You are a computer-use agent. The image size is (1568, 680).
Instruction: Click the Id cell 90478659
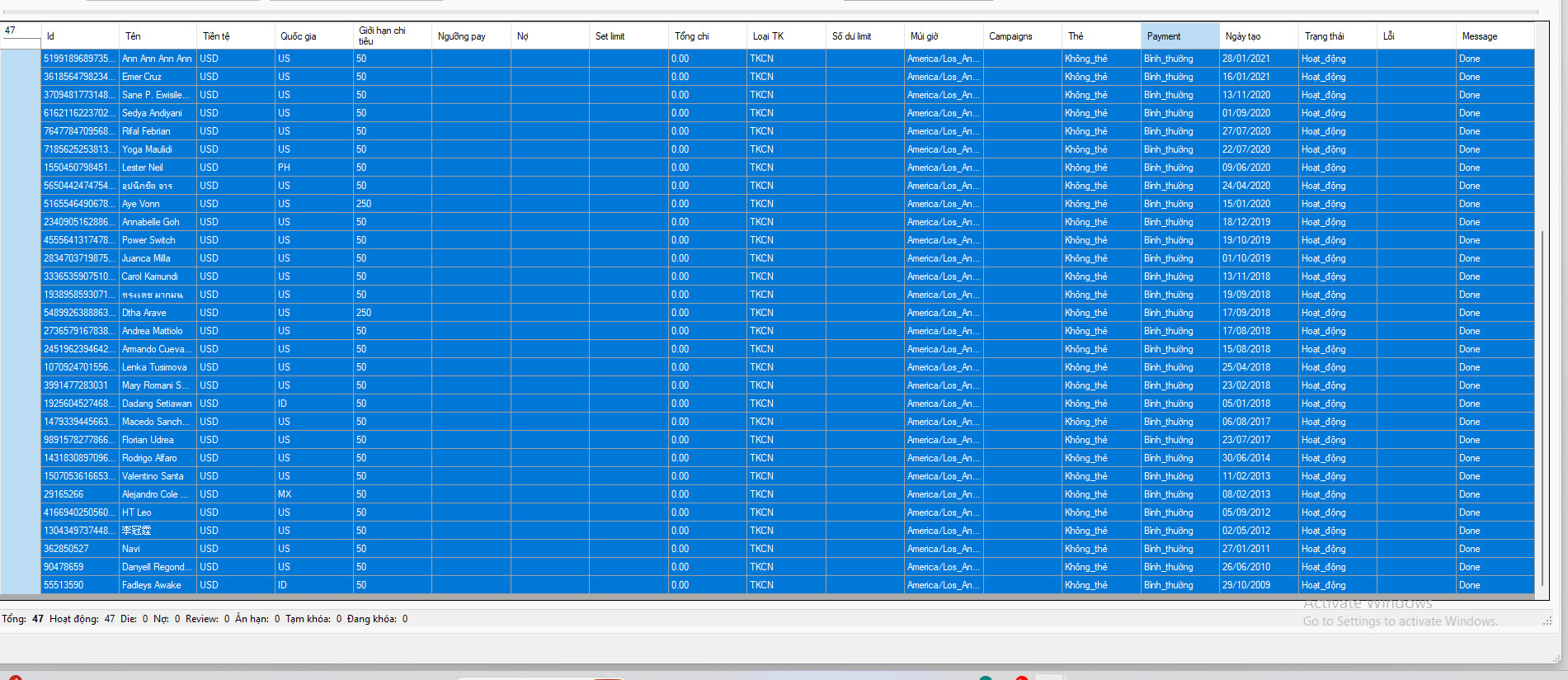click(80, 567)
